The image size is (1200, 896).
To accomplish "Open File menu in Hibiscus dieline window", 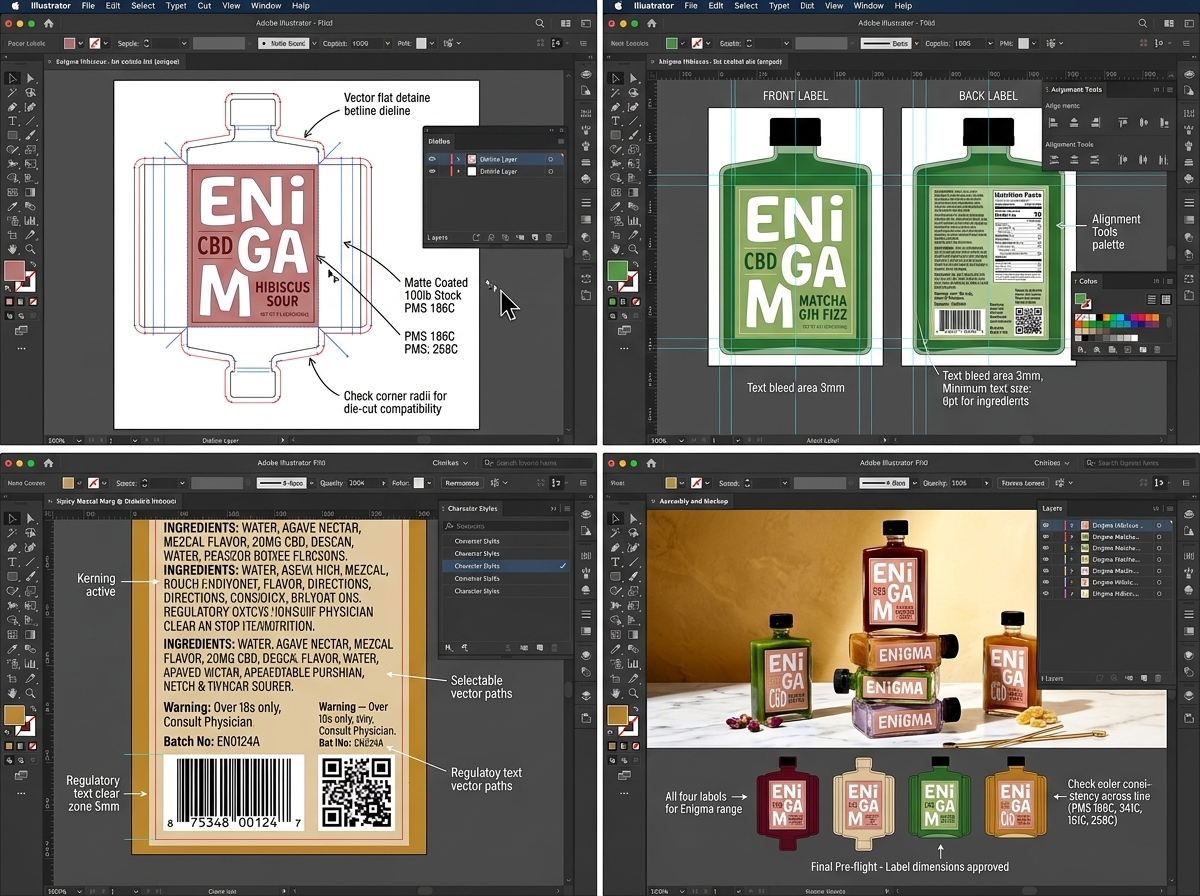I will coord(88,6).
